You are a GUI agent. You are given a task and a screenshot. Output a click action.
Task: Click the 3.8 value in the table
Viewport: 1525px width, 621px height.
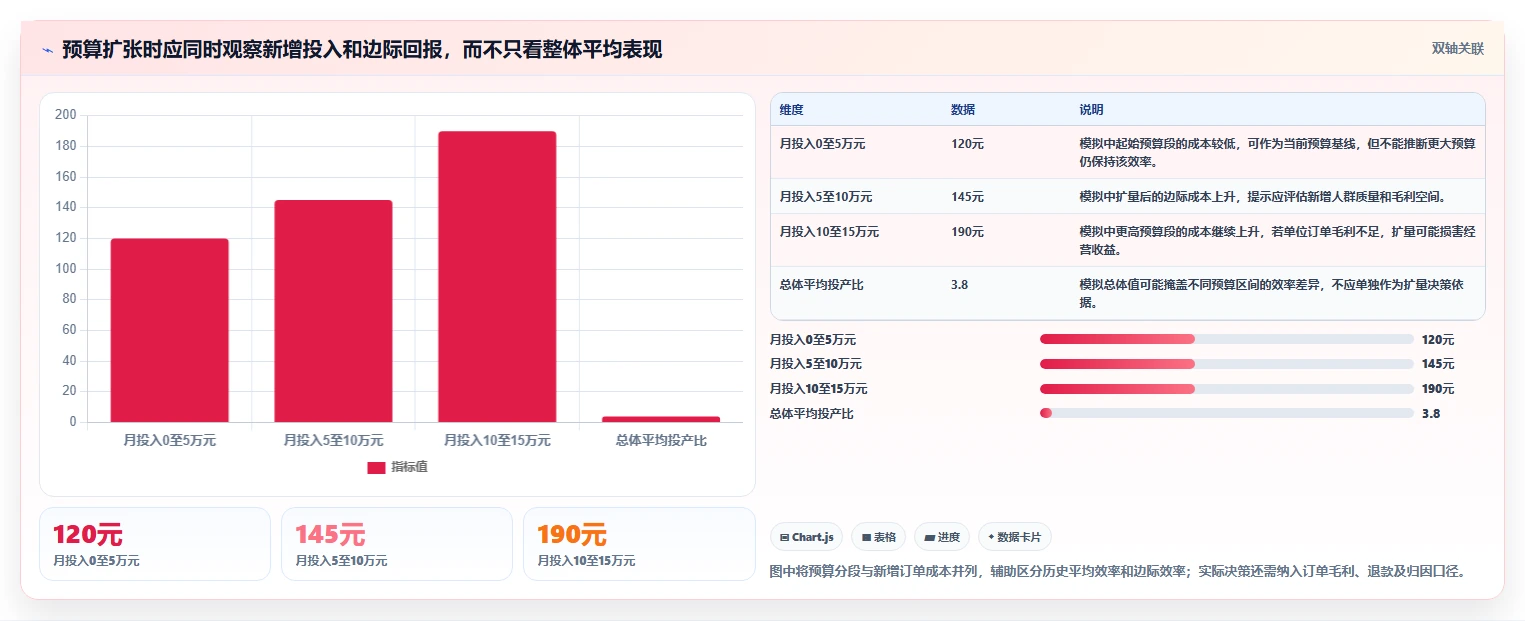click(x=959, y=285)
